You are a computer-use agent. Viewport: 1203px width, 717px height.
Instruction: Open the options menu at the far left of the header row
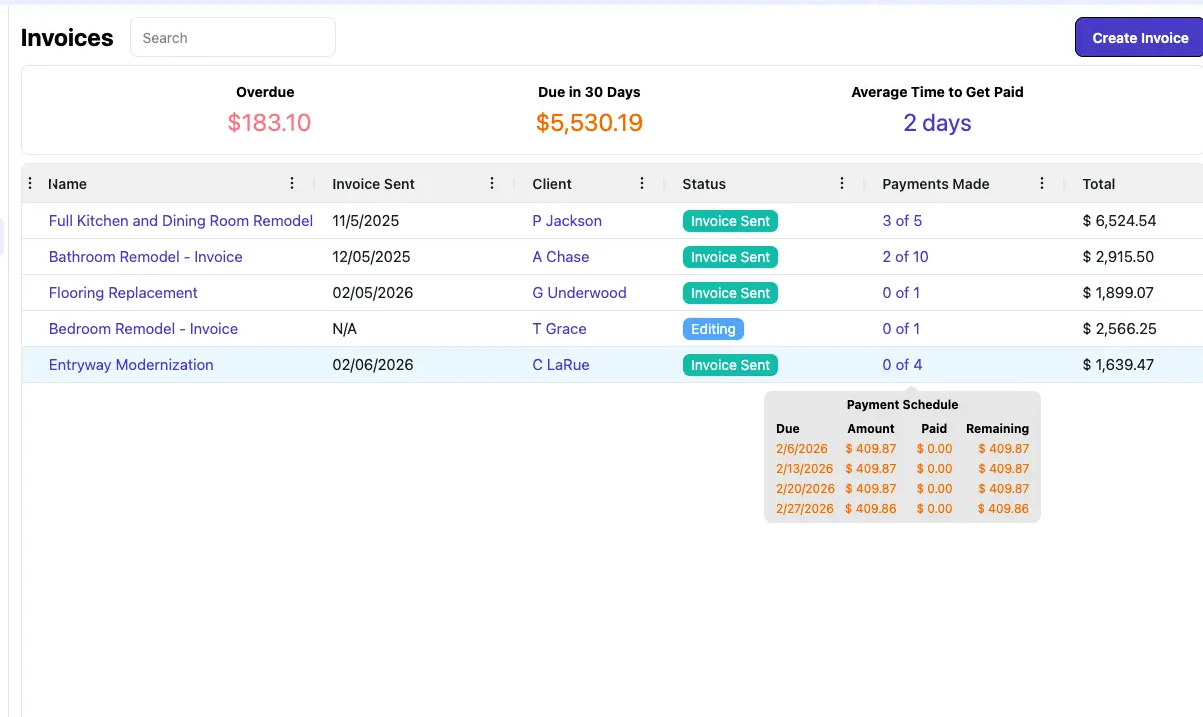click(x=30, y=184)
